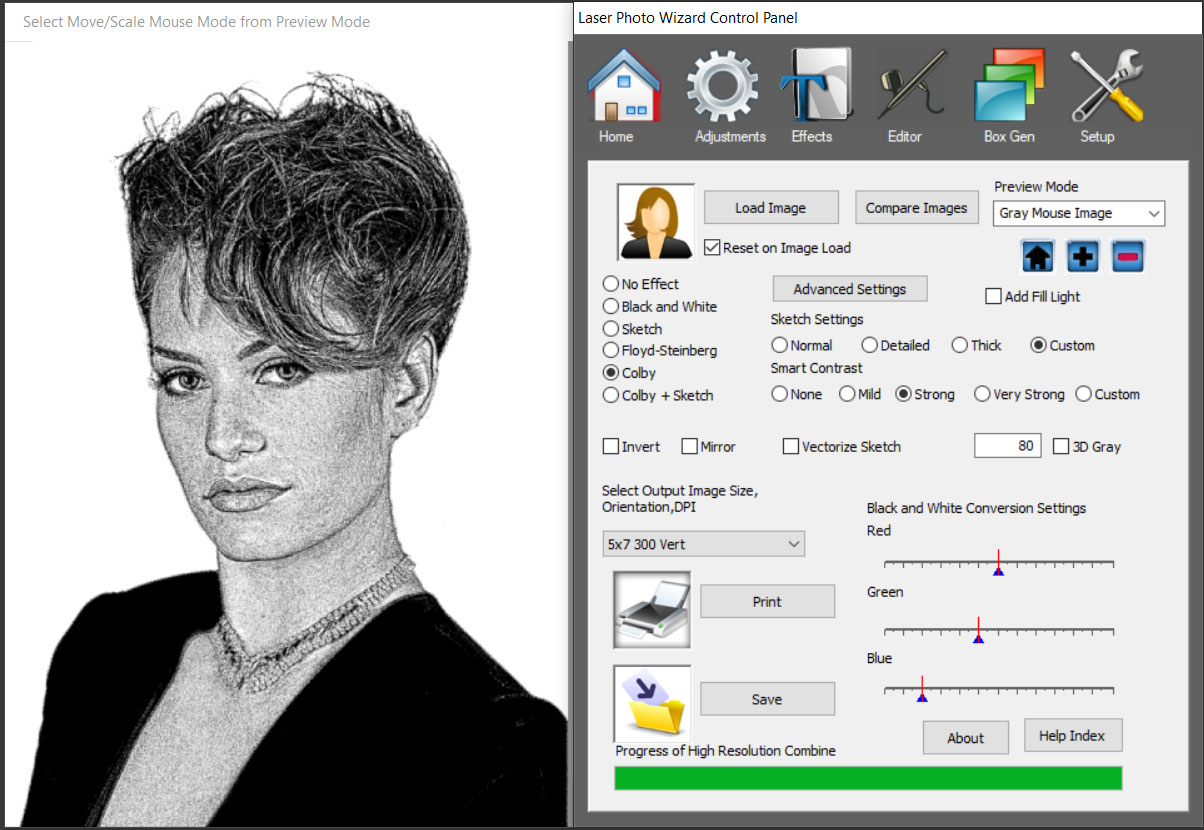Click the value field showing 80
This screenshot has width=1204, height=830.
1008,446
